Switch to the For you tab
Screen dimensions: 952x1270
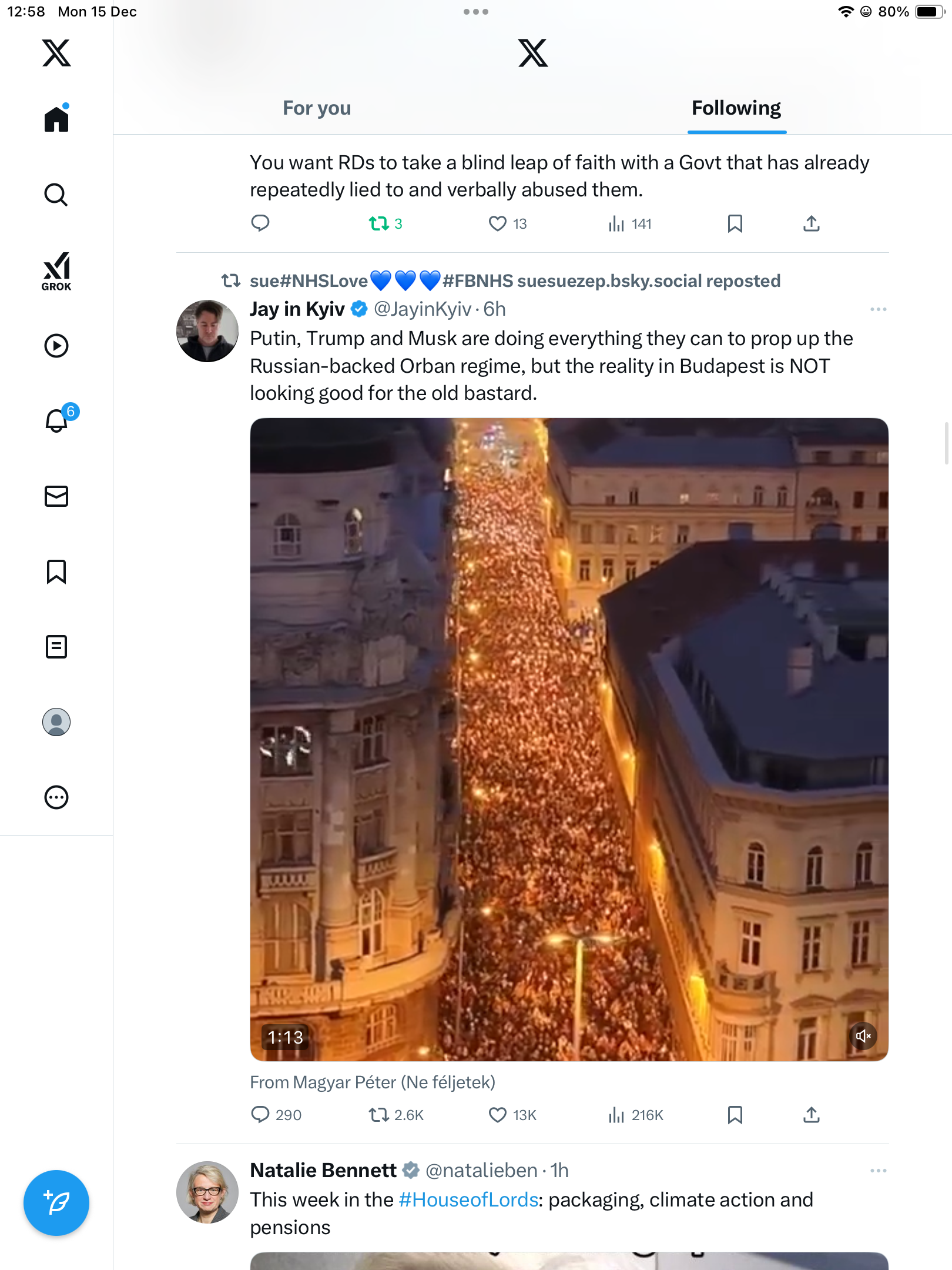point(317,108)
